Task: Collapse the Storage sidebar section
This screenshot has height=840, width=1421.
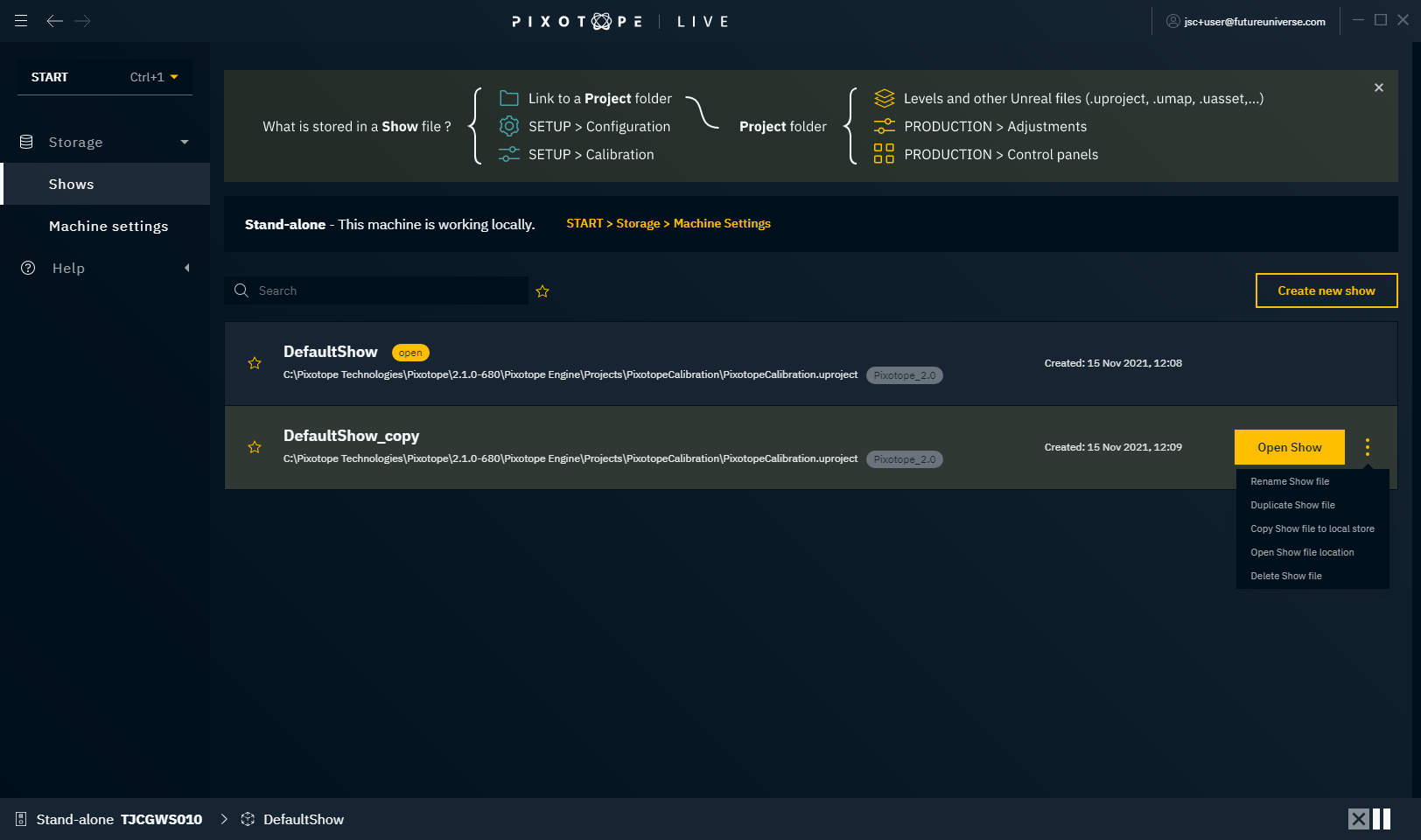Action: coord(185,142)
